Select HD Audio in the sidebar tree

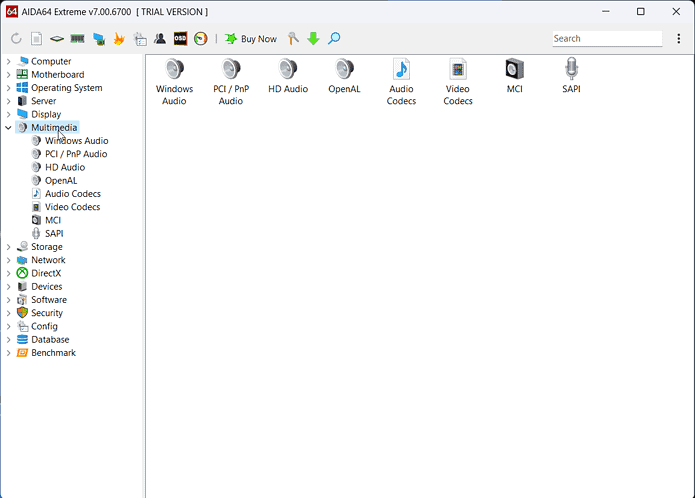click(65, 167)
